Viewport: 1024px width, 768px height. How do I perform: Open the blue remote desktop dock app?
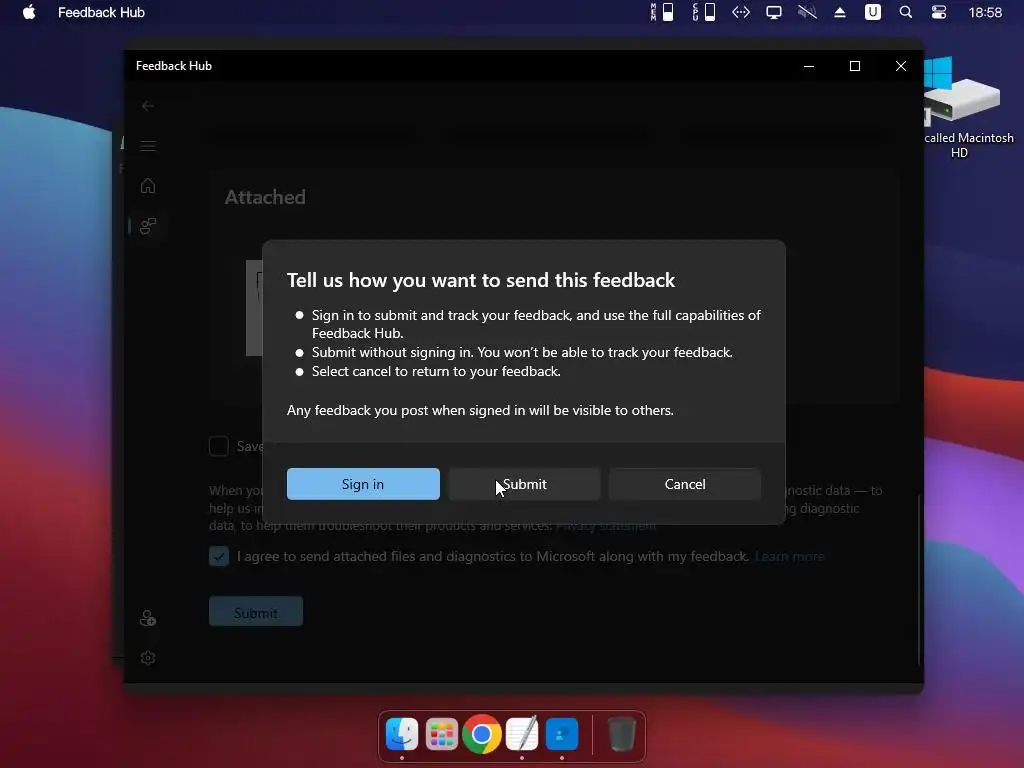(562, 734)
